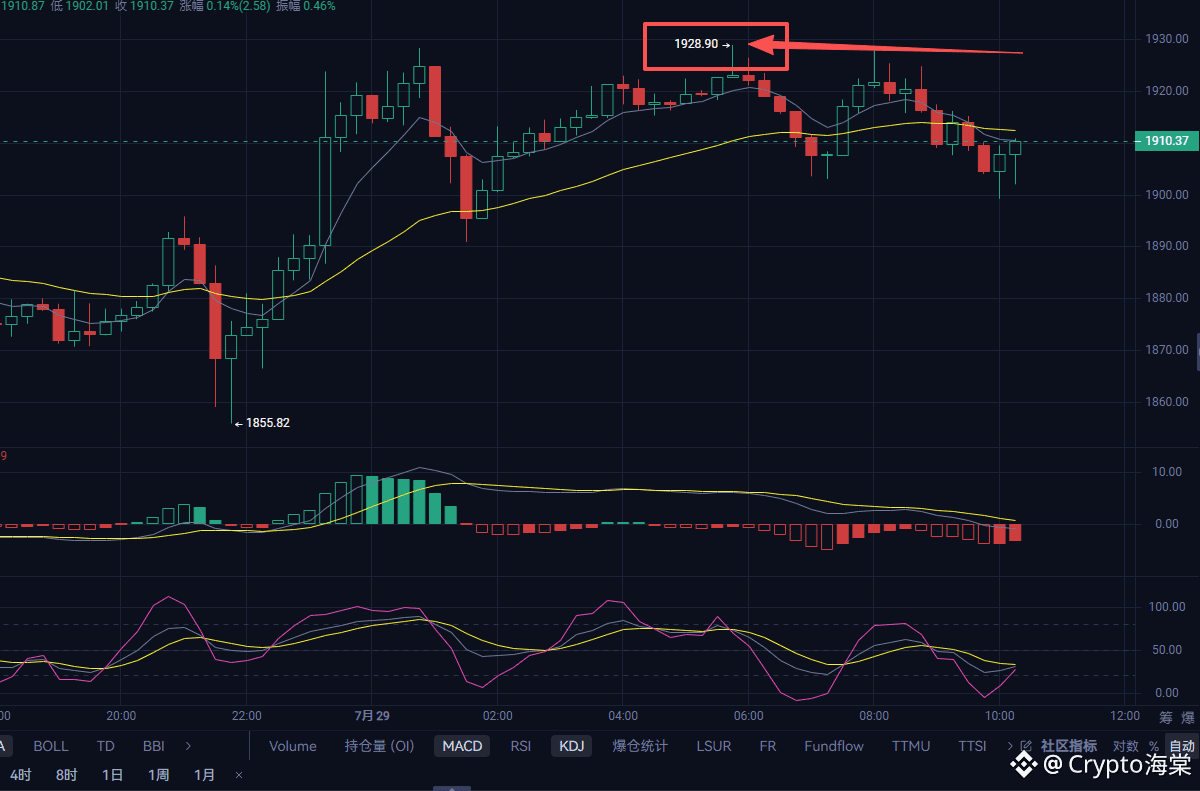Click the 06:00 time axis label
Screen dimensions: 1200x791
748,716
